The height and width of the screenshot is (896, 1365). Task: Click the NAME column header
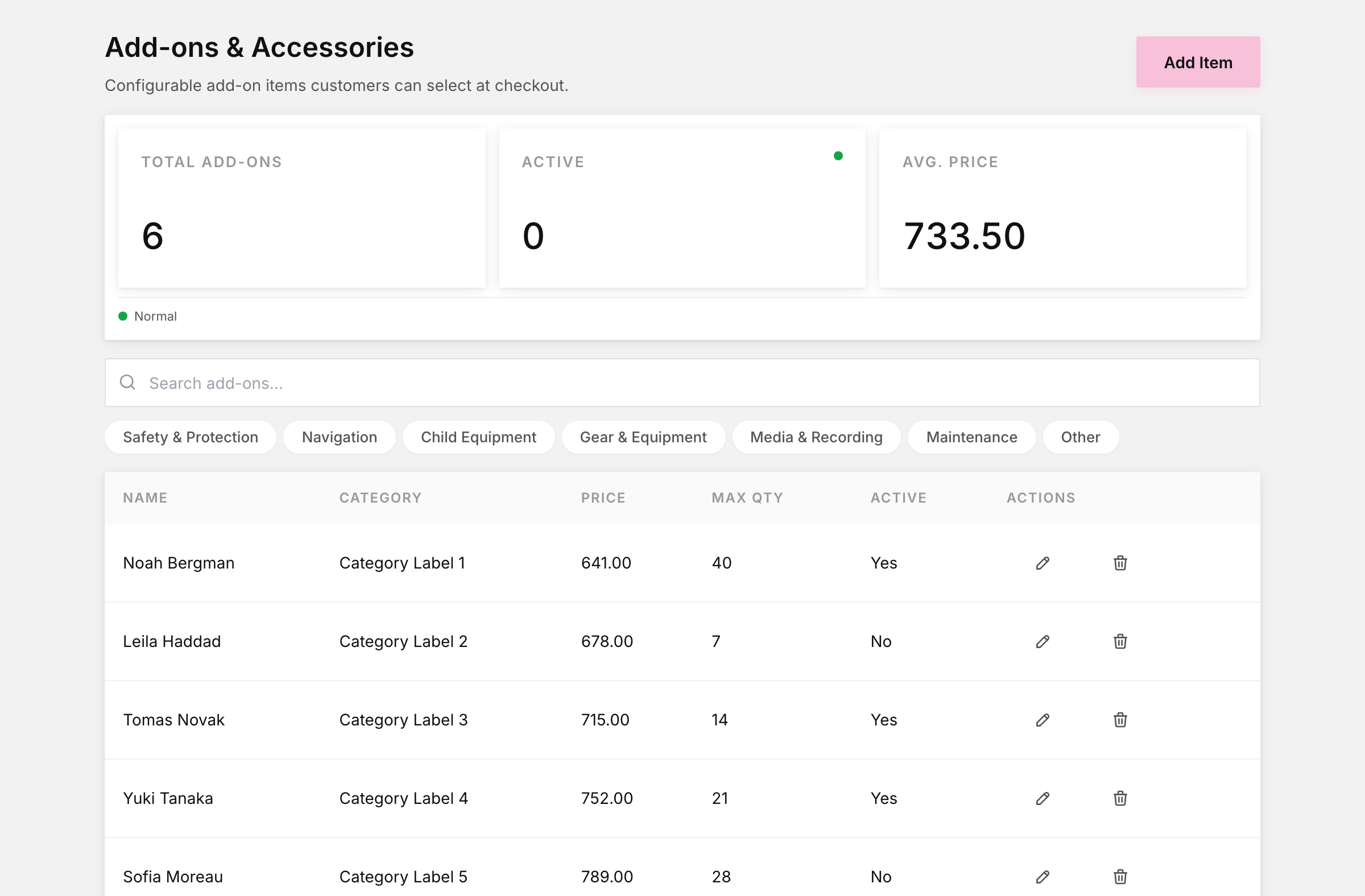145,497
